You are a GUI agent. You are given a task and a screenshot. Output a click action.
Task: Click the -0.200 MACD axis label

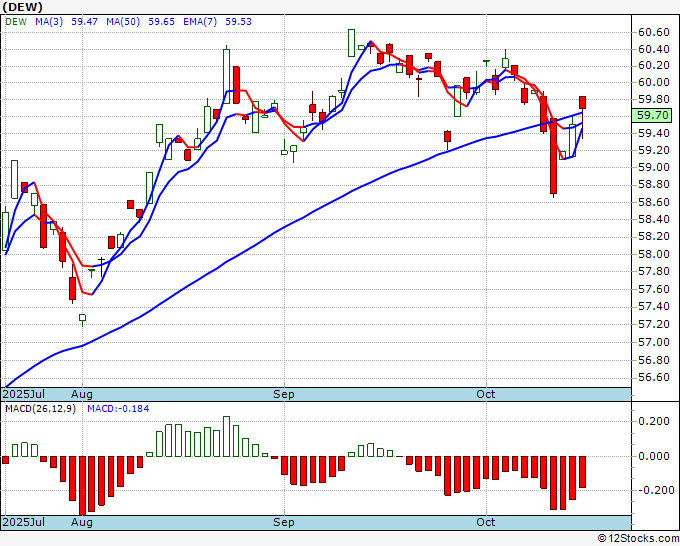652,490
